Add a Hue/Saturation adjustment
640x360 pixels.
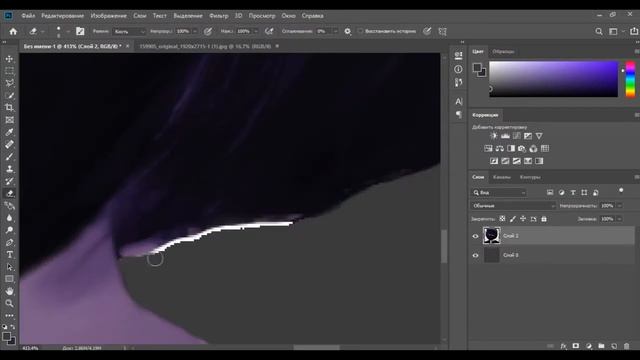tap(488, 149)
